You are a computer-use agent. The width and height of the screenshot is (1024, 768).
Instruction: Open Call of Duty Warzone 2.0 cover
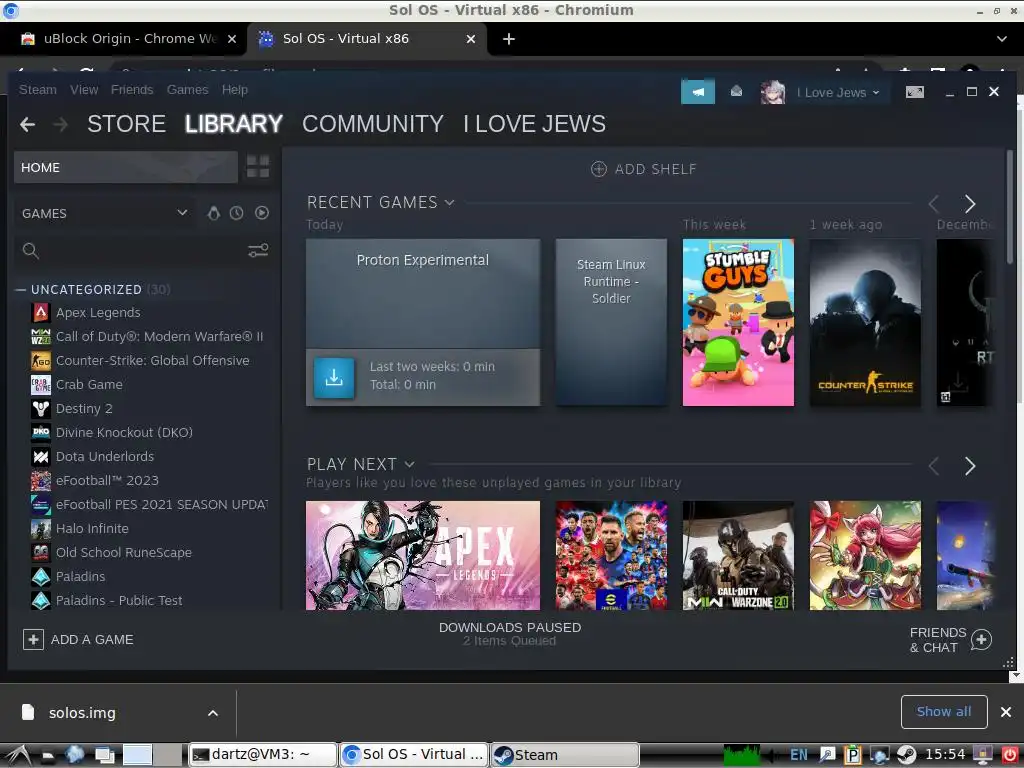(738, 556)
